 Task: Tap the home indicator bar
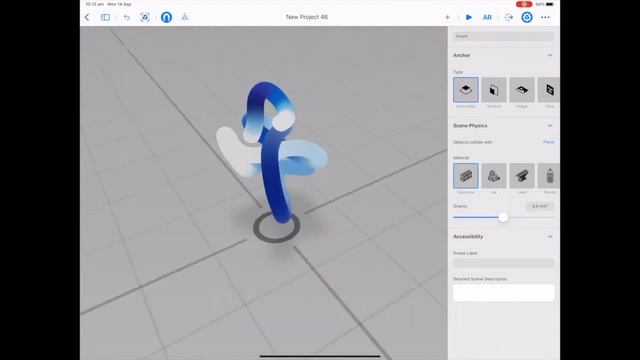pos(320,356)
